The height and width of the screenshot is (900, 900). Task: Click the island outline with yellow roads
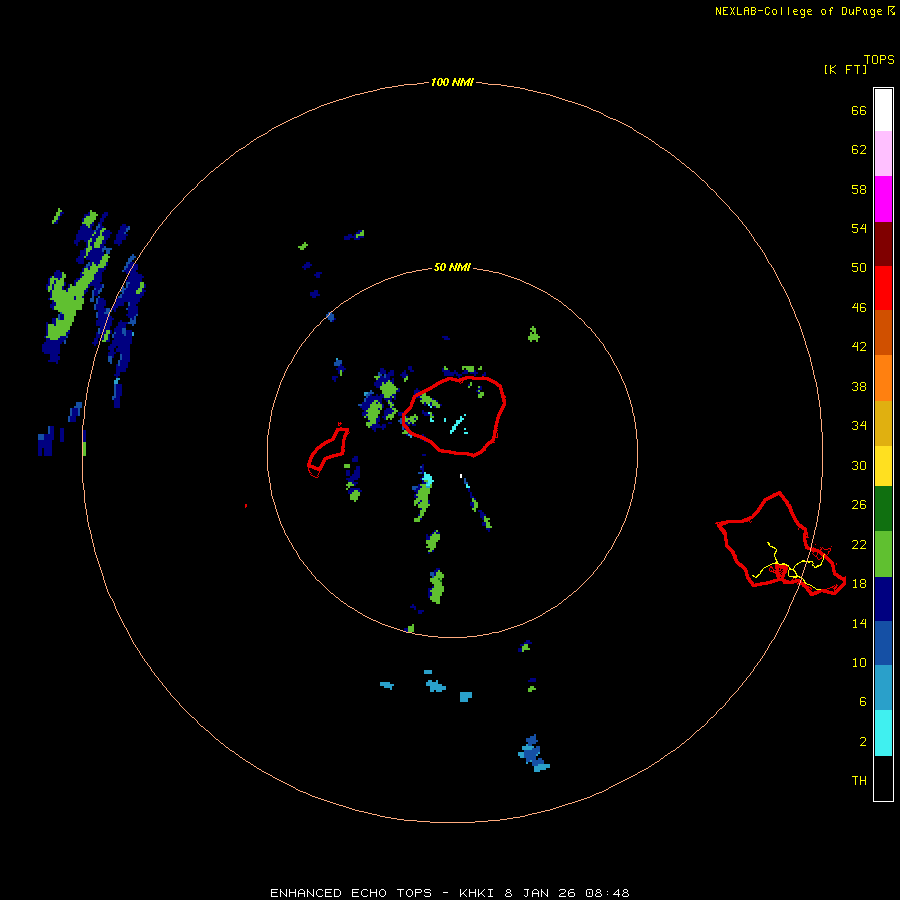(x=781, y=545)
